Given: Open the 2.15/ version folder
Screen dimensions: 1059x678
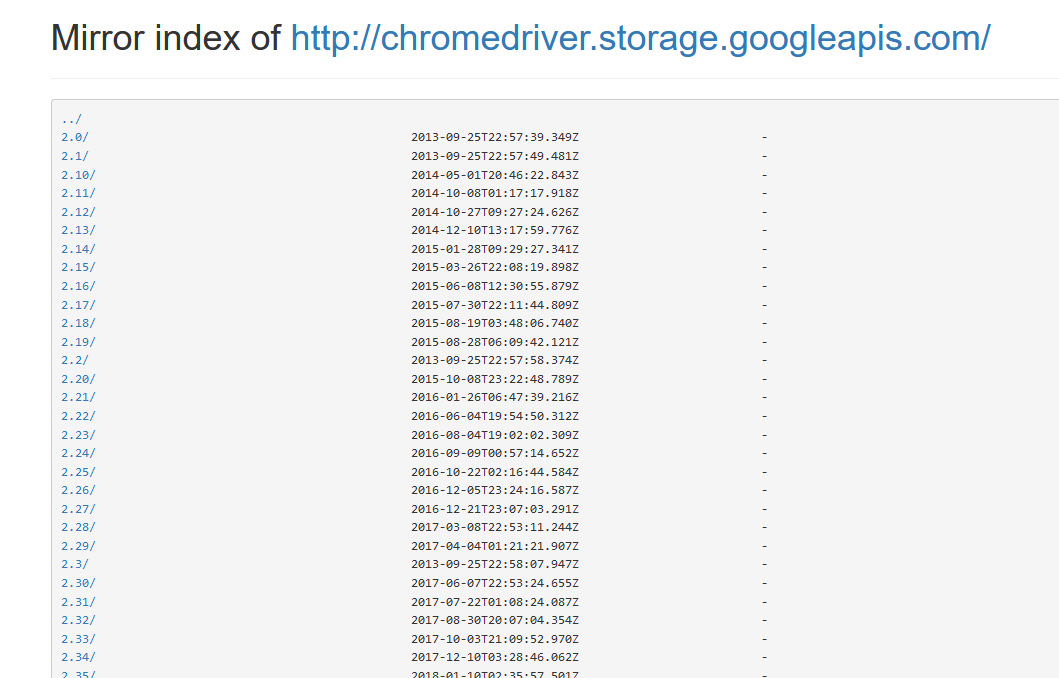Looking at the screenshot, I should [x=71, y=267].
